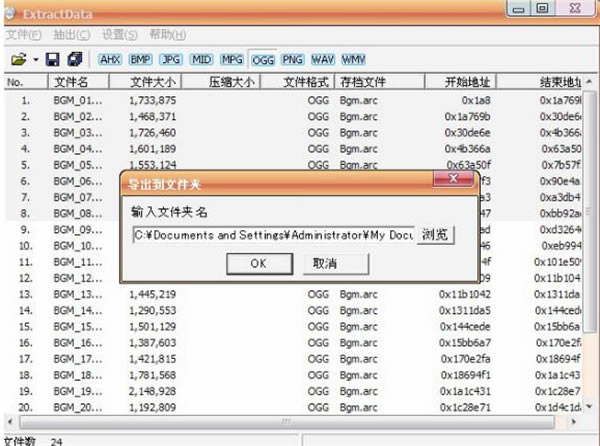Click start address 0x1c28e71
This screenshot has width=600, height=446.
(x=465, y=408)
